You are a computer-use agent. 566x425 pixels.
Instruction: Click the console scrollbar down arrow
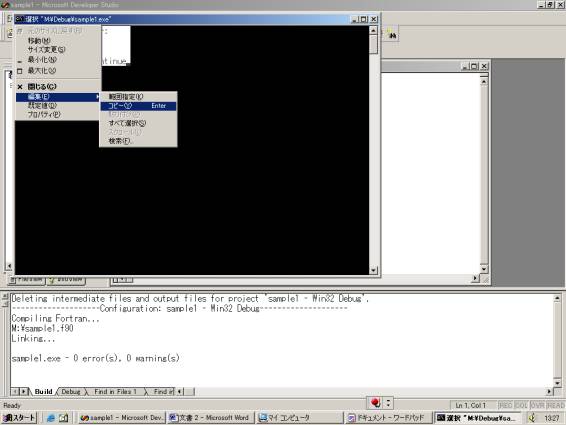point(374,270)
